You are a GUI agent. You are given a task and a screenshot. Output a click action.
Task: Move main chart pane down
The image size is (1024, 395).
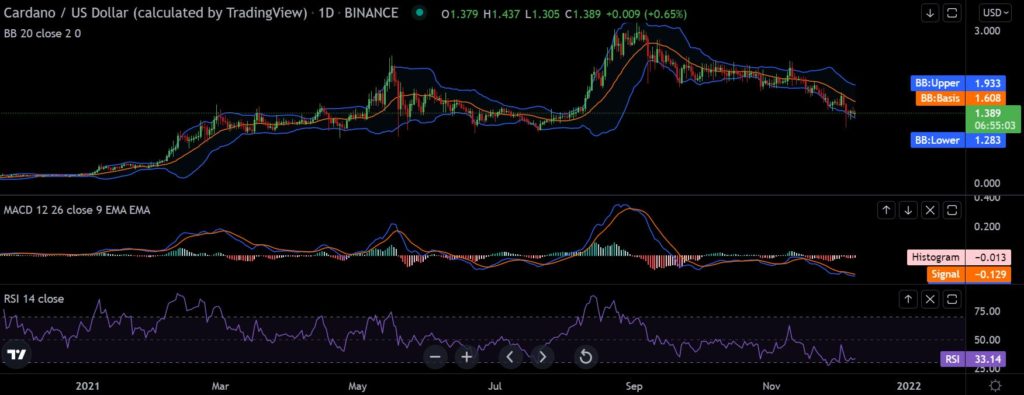click(930, 13)
